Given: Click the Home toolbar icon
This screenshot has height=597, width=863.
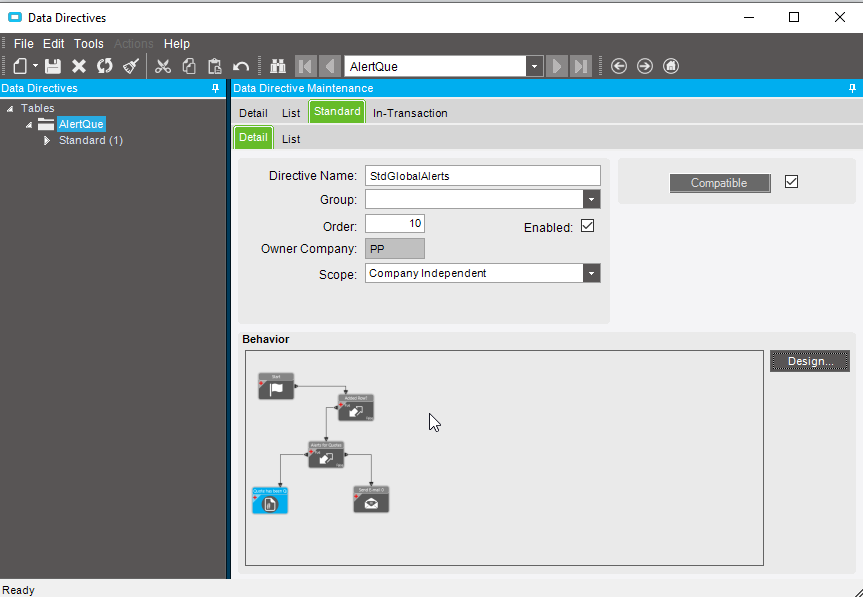Looking at the screenshot, I should tap(670, 67).
